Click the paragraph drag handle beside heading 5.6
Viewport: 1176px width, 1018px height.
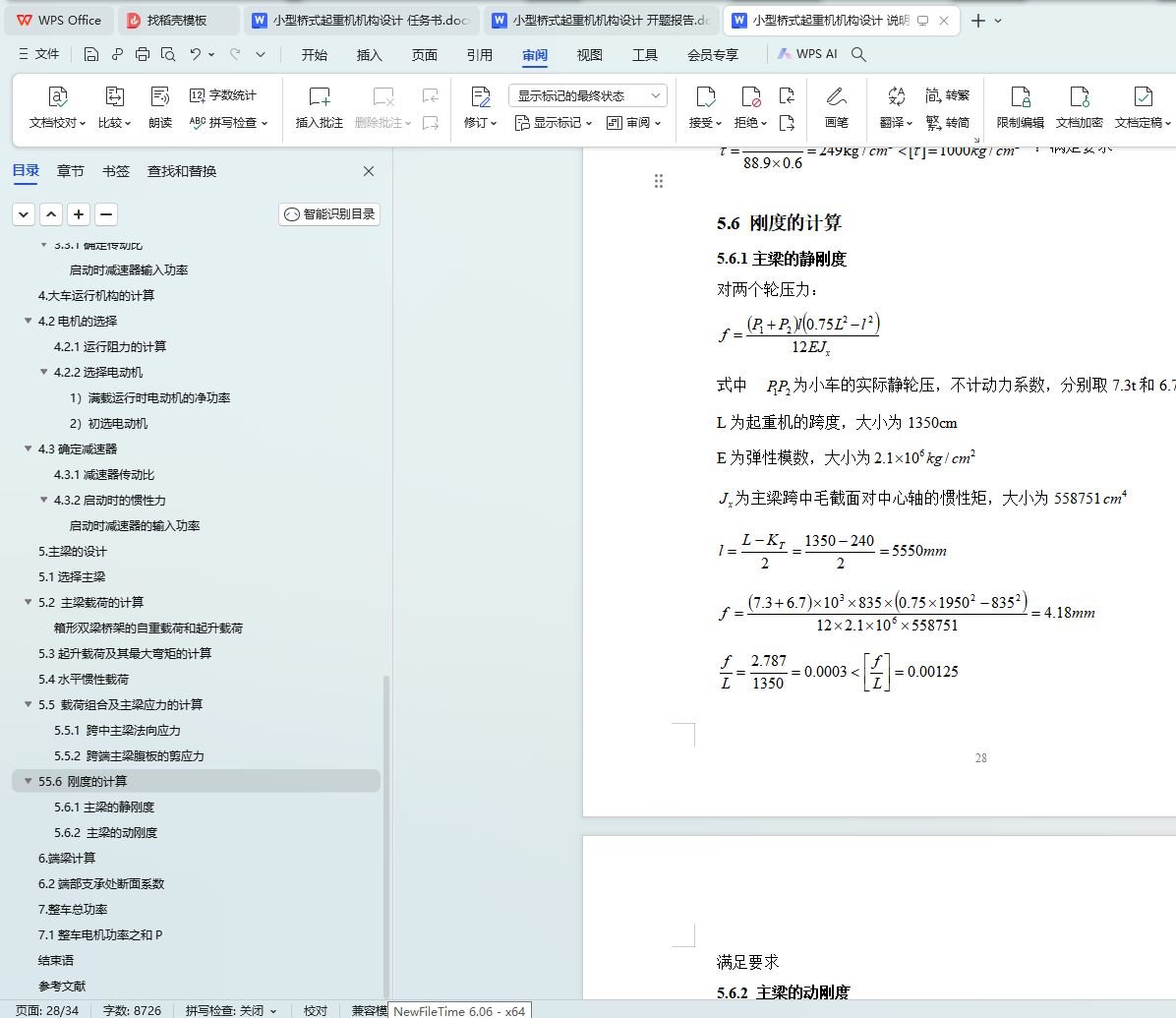tap(659, 181)
